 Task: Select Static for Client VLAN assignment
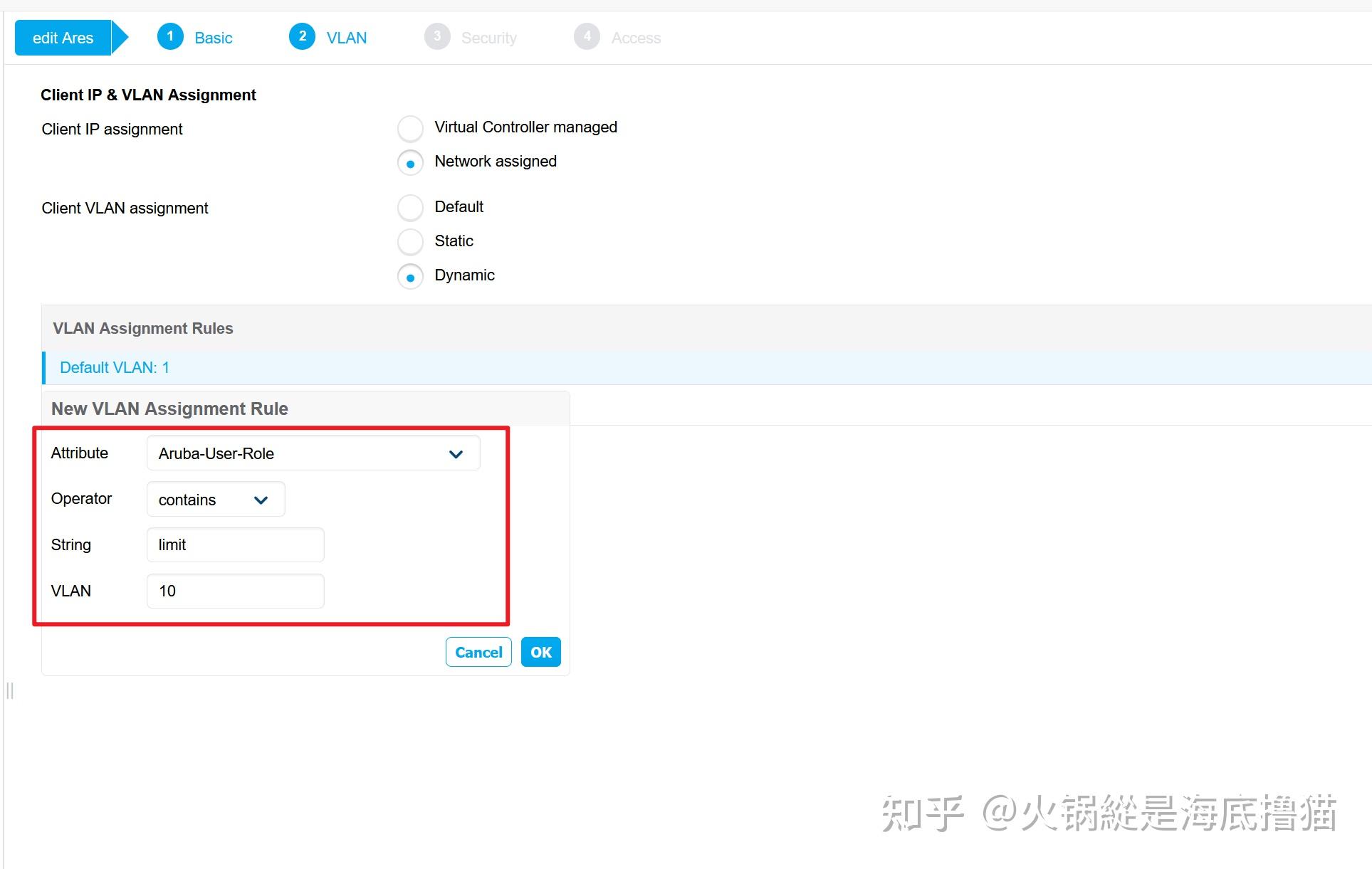click(410, 242)
